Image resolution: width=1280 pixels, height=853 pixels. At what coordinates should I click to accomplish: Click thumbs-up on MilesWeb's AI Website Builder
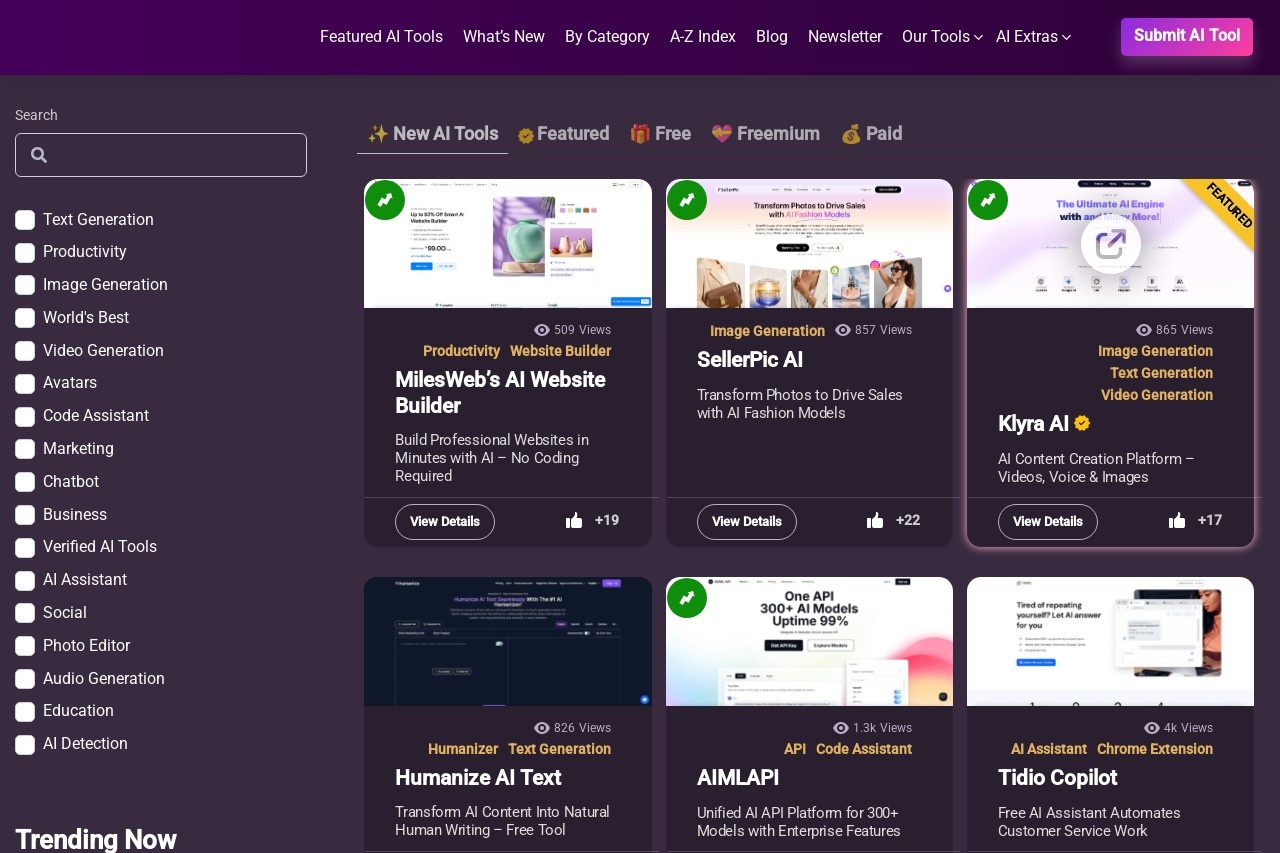click(x=574, y=521)
